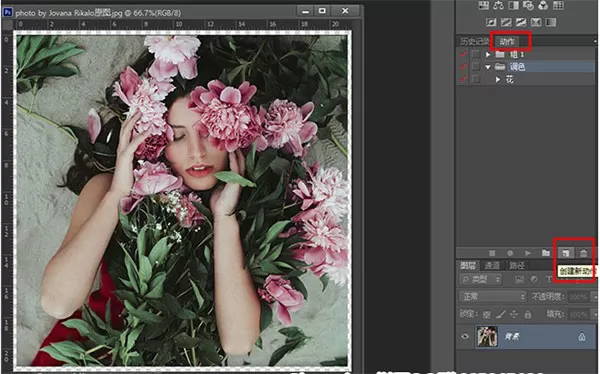Toggle the dialog box for 调色 set
This screenshot has height=374, width=600.
pyautogui.click(x=476, y=67)
